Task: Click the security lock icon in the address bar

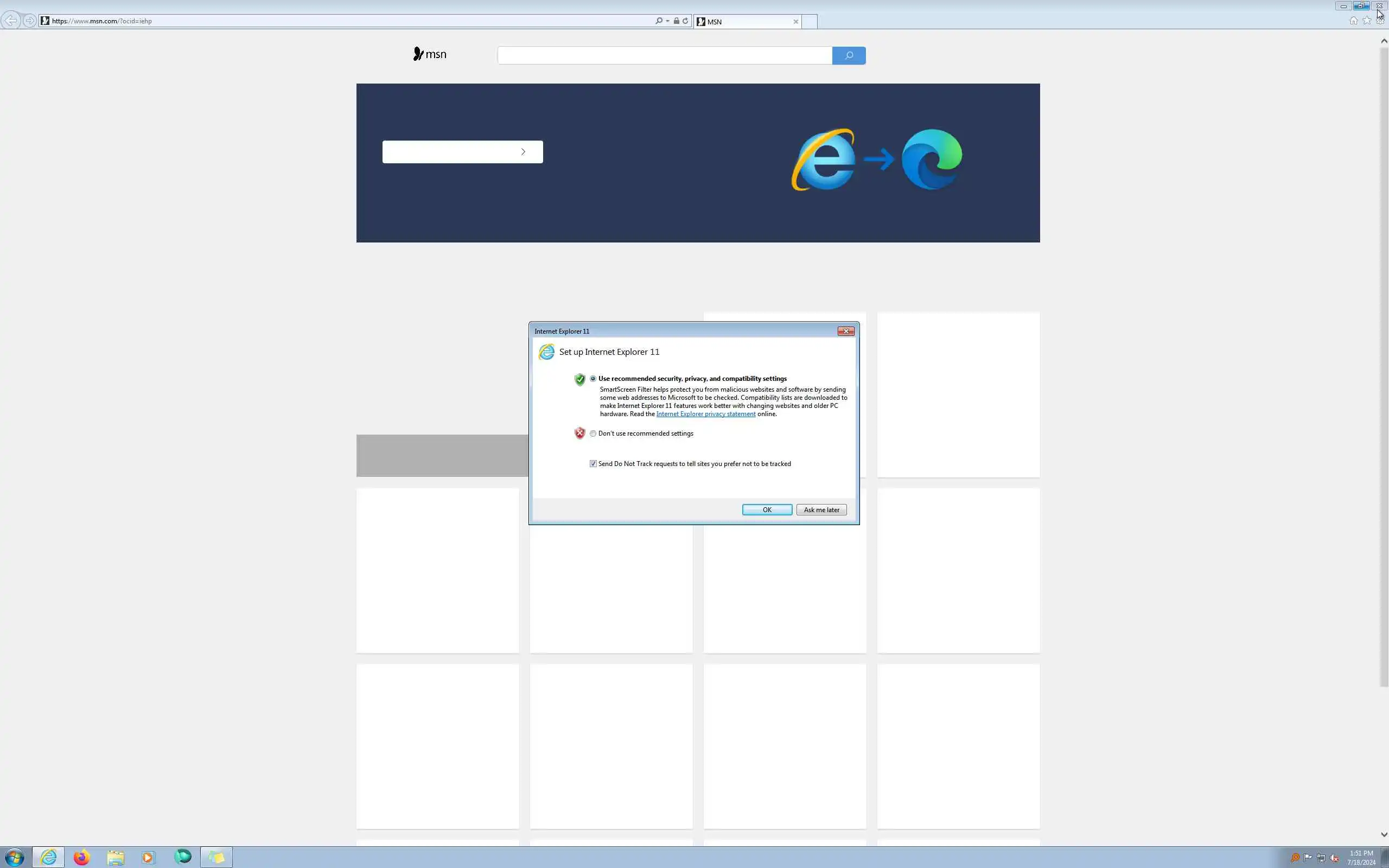Action: click(676, 21)
